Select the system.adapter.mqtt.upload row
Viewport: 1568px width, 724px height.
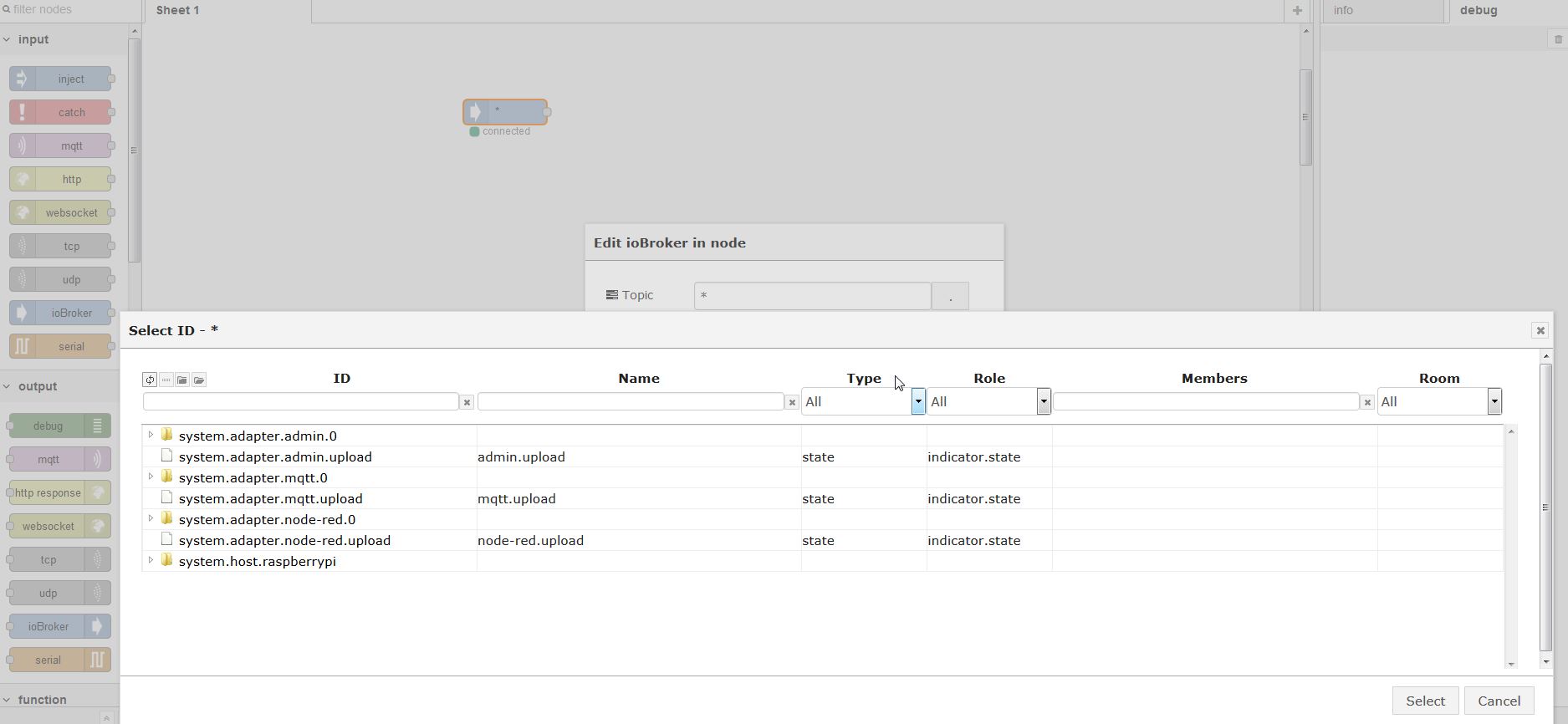point(823,498)
